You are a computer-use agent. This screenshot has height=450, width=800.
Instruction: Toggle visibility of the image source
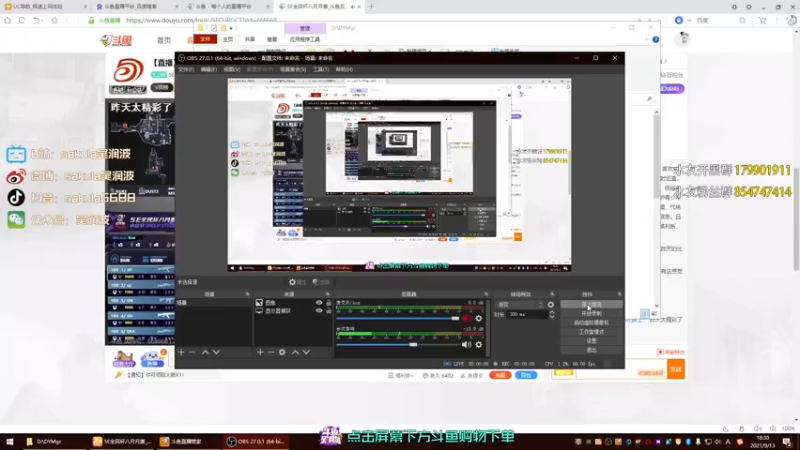(x=319, y=303)
